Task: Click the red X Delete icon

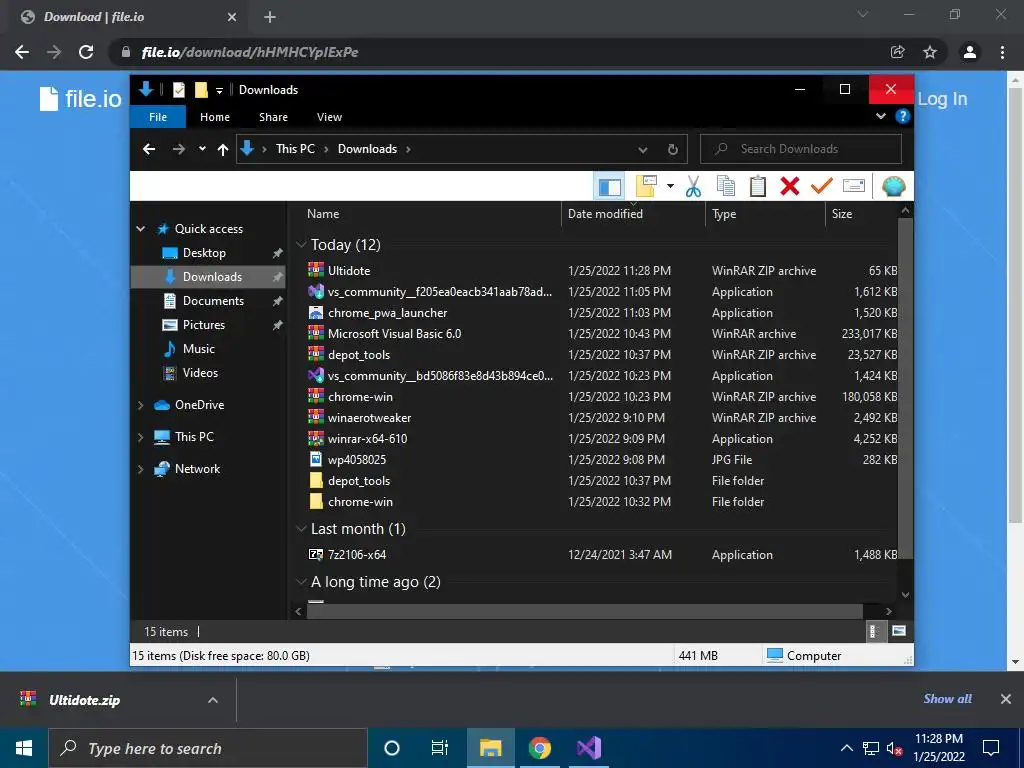Action: 790,187
